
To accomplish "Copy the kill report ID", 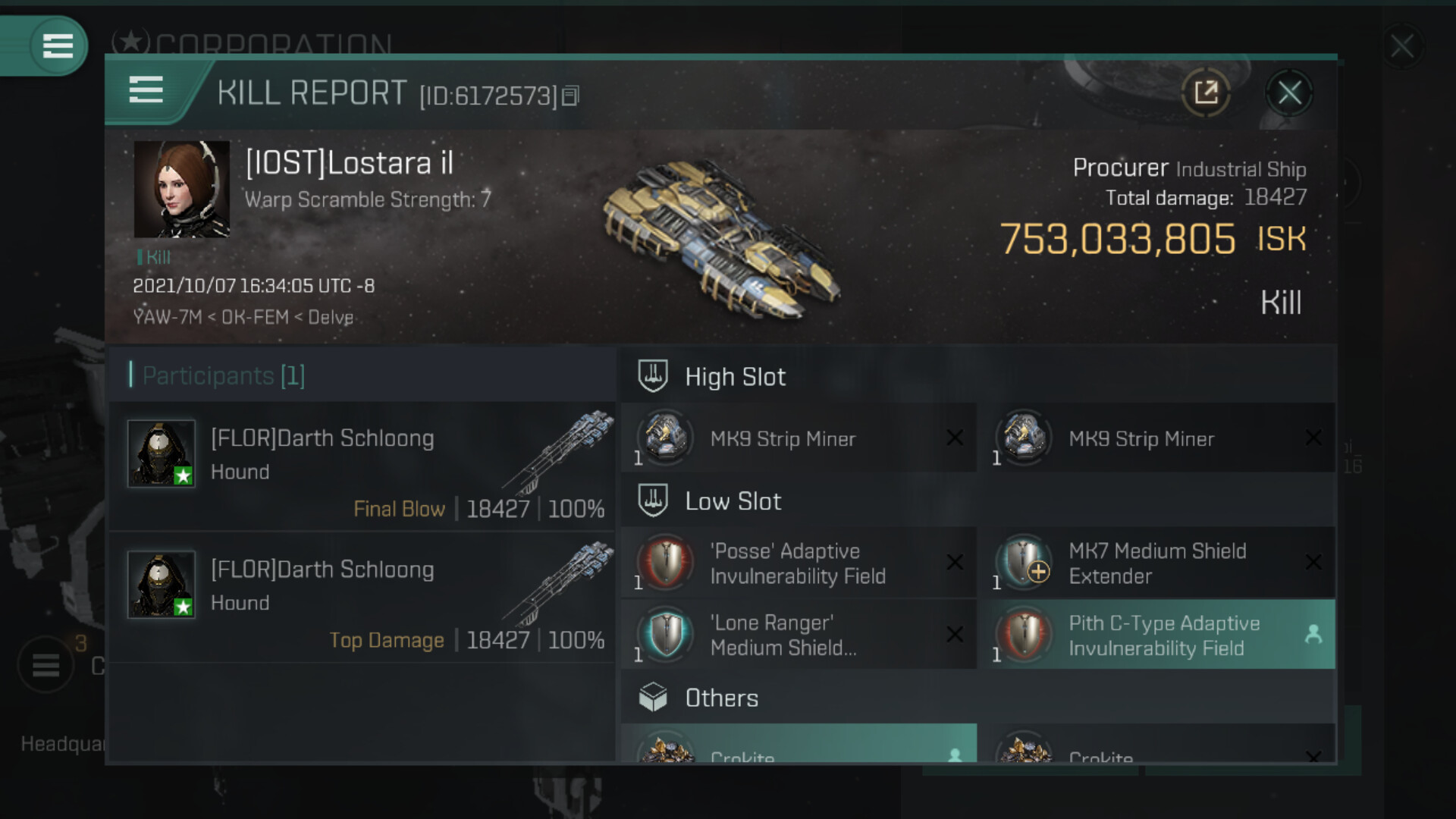I will [571, 96].
